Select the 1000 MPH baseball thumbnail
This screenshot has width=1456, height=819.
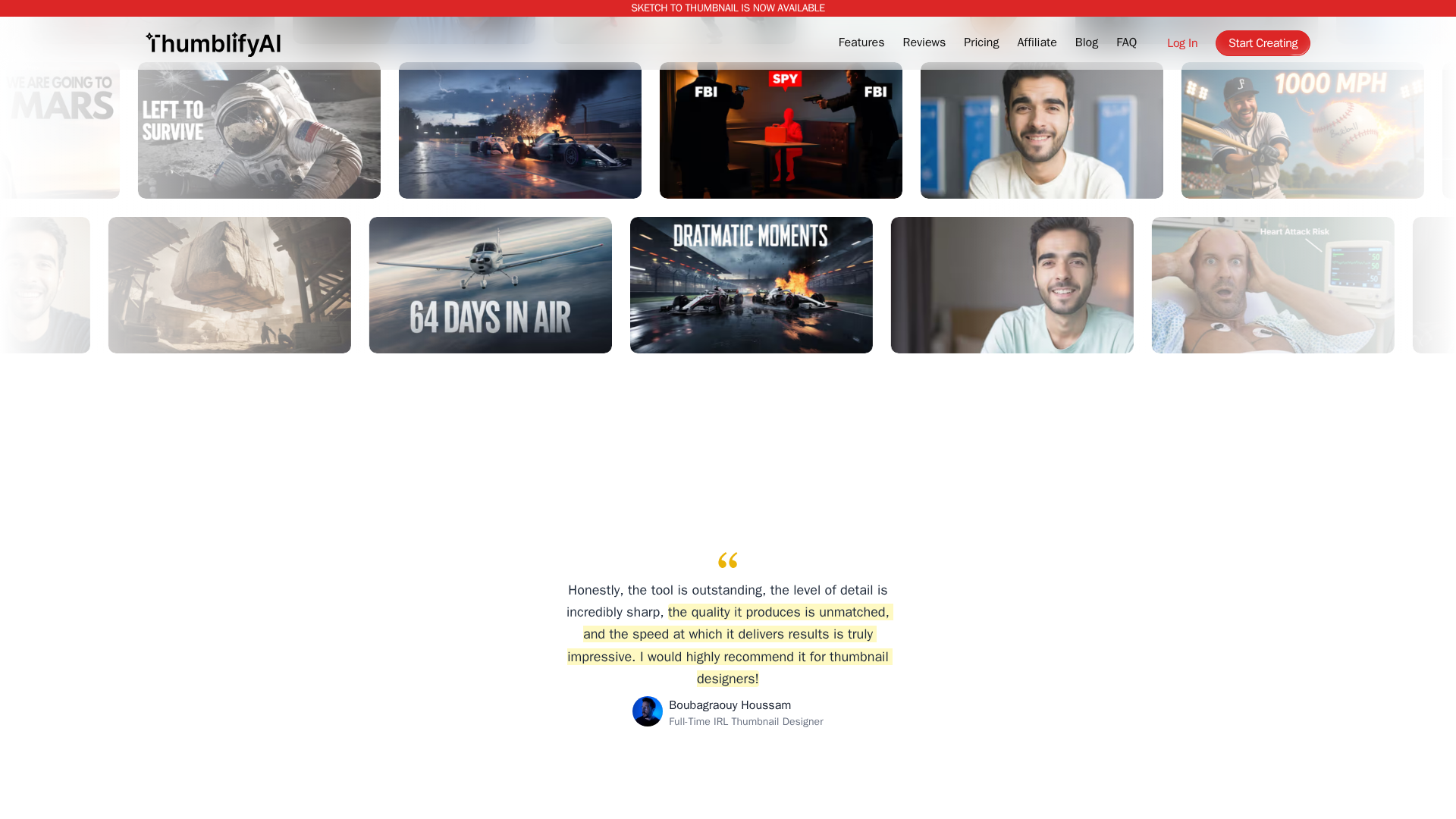tap(1302, 133)
